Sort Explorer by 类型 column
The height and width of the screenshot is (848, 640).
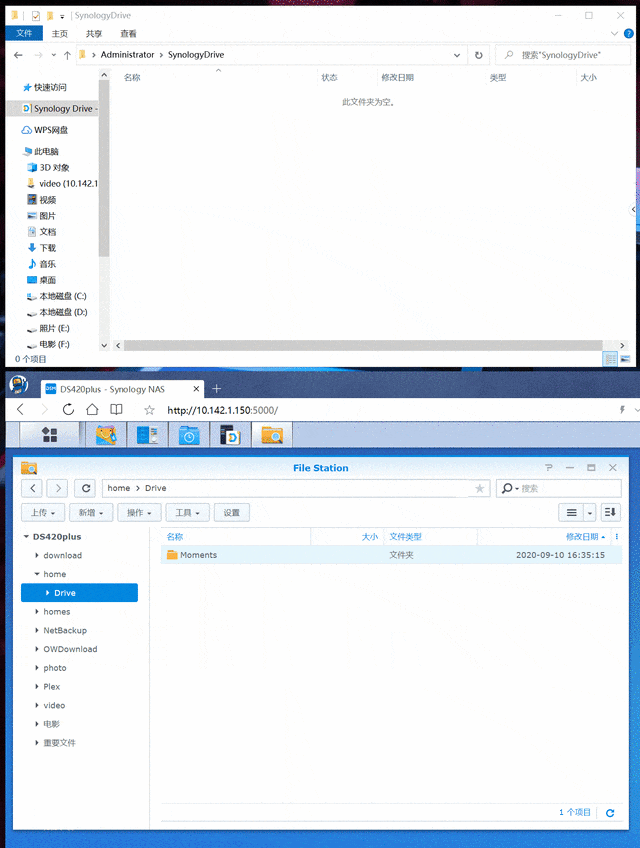[498, 77]
